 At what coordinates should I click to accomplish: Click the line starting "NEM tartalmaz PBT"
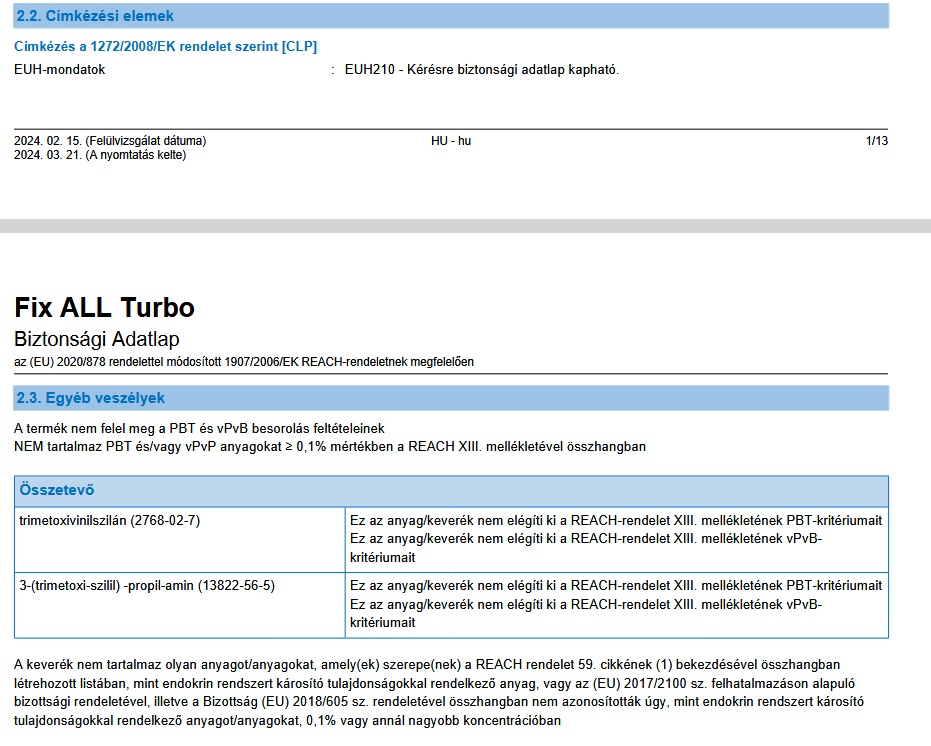tap(330, 446)
